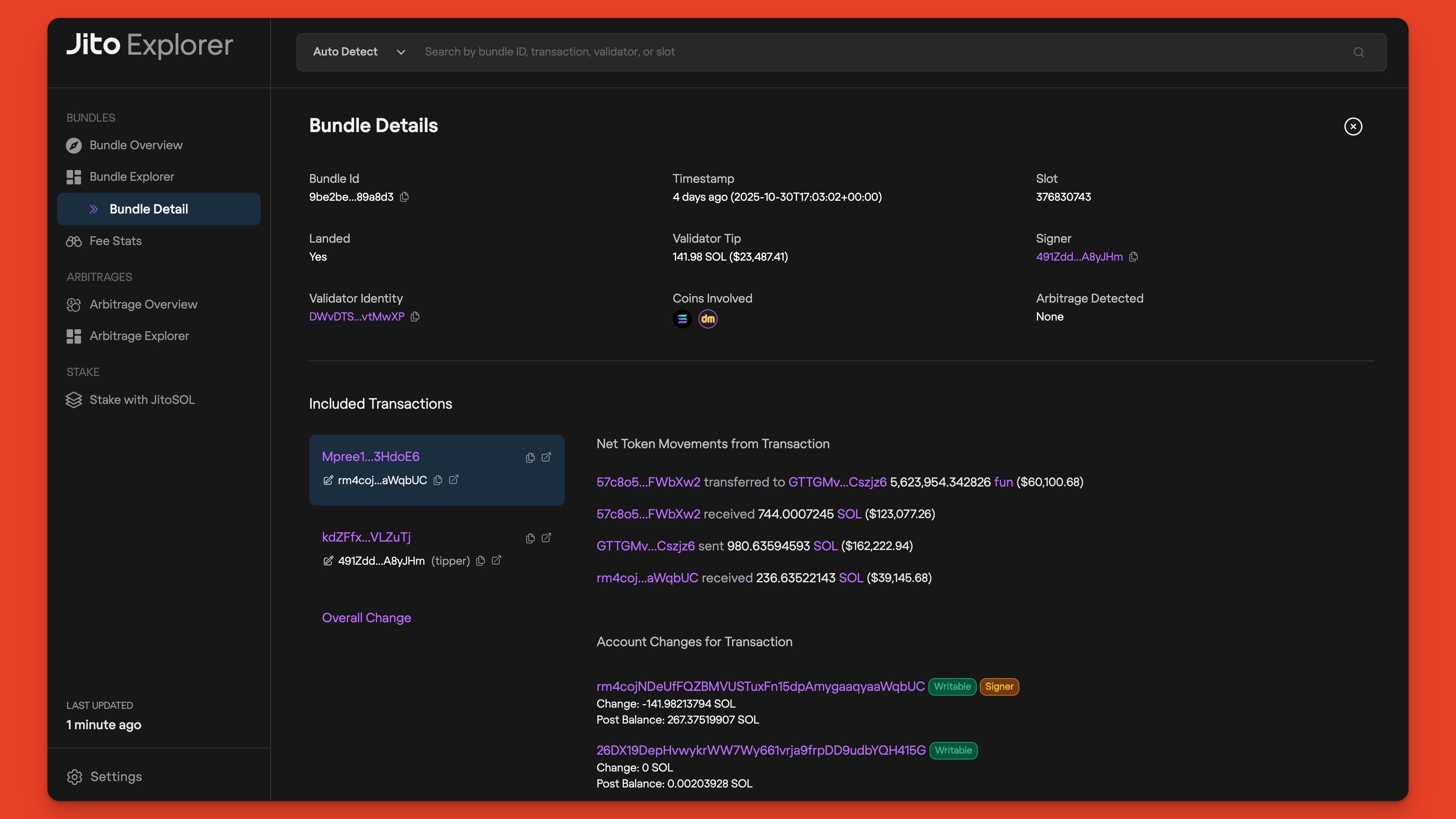The width and height of the screenshot is (1456, 819).
Task: Open the Overall Change link
Action: pos(366,618)
